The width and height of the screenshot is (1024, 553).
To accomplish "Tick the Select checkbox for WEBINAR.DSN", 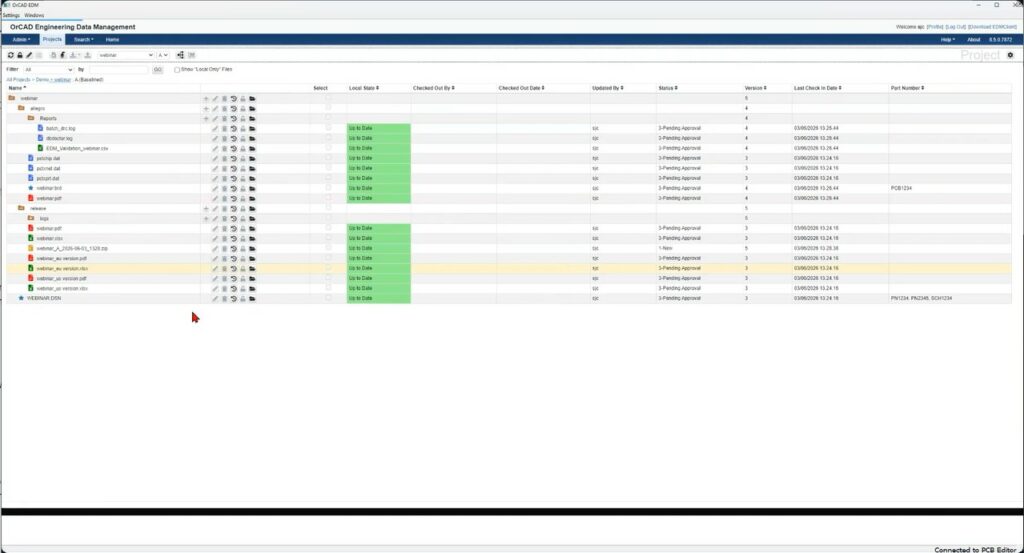I will 328,298.
